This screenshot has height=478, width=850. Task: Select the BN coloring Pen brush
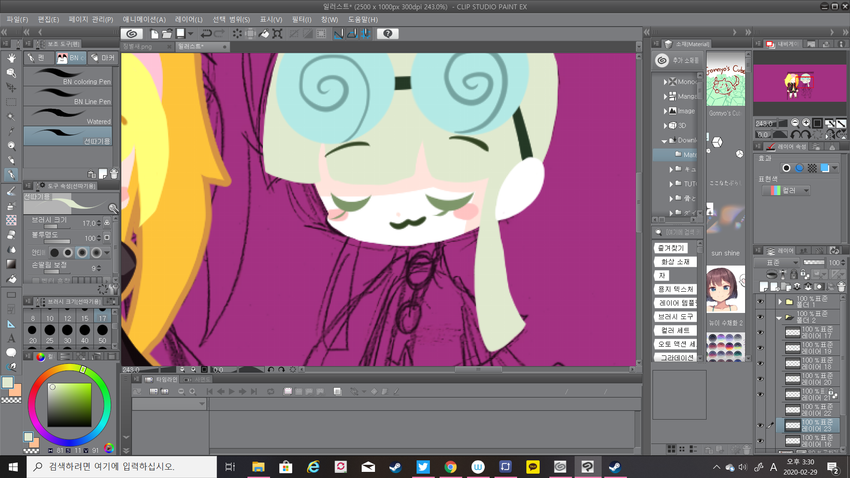(x=68, y=76)
